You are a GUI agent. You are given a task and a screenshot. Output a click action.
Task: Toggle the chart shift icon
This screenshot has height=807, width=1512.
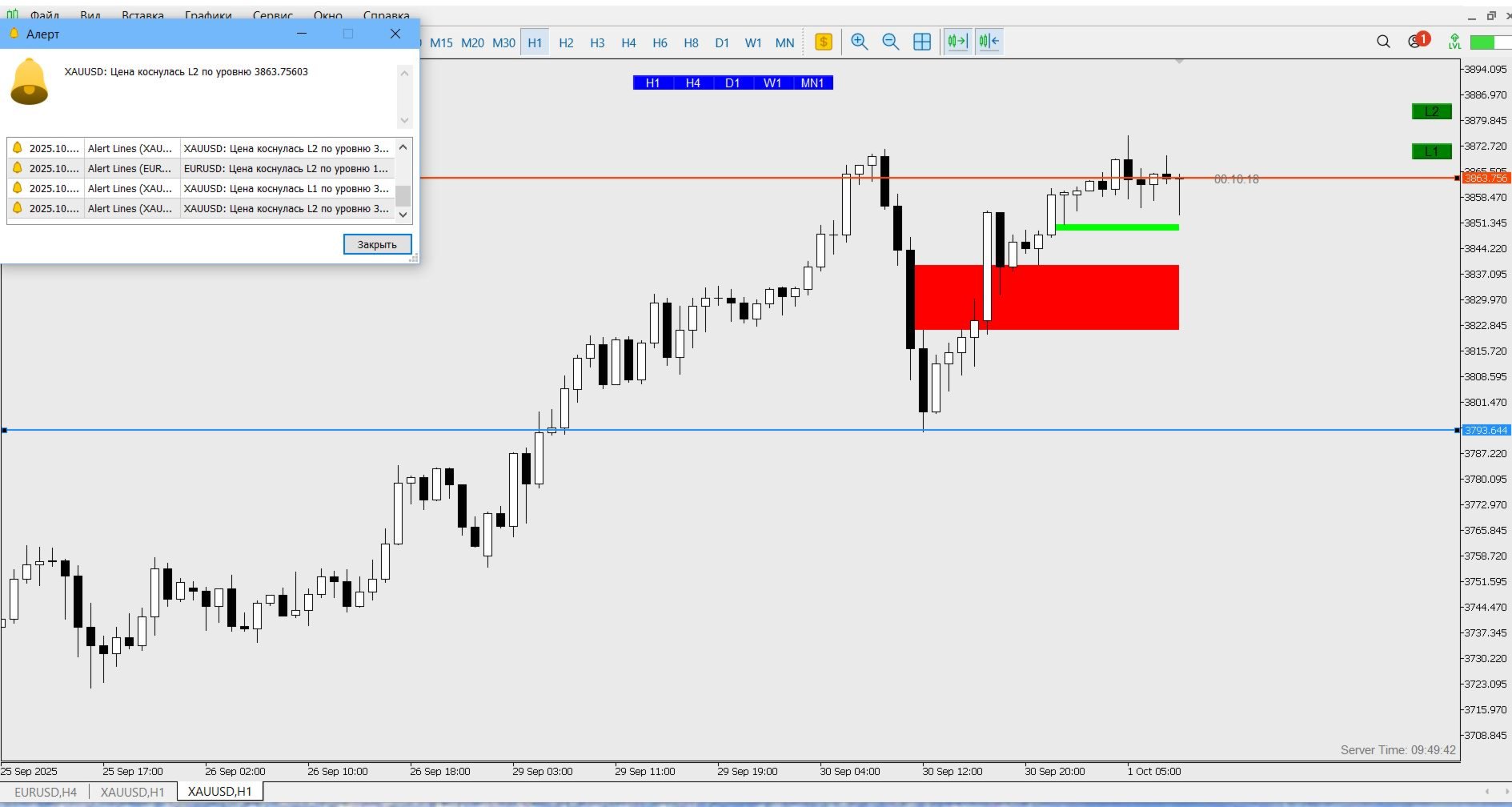point(989,42)
